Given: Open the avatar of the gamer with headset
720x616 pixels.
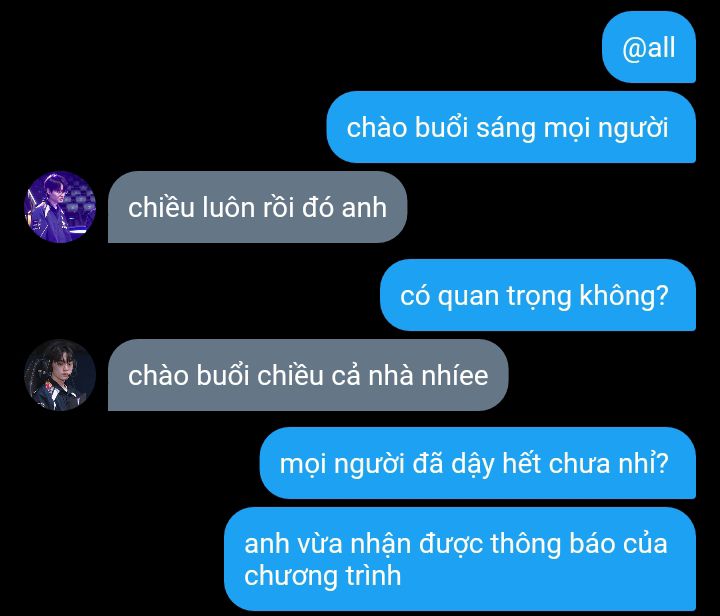Looking at the screenshot, I should [x=60, y=375].
